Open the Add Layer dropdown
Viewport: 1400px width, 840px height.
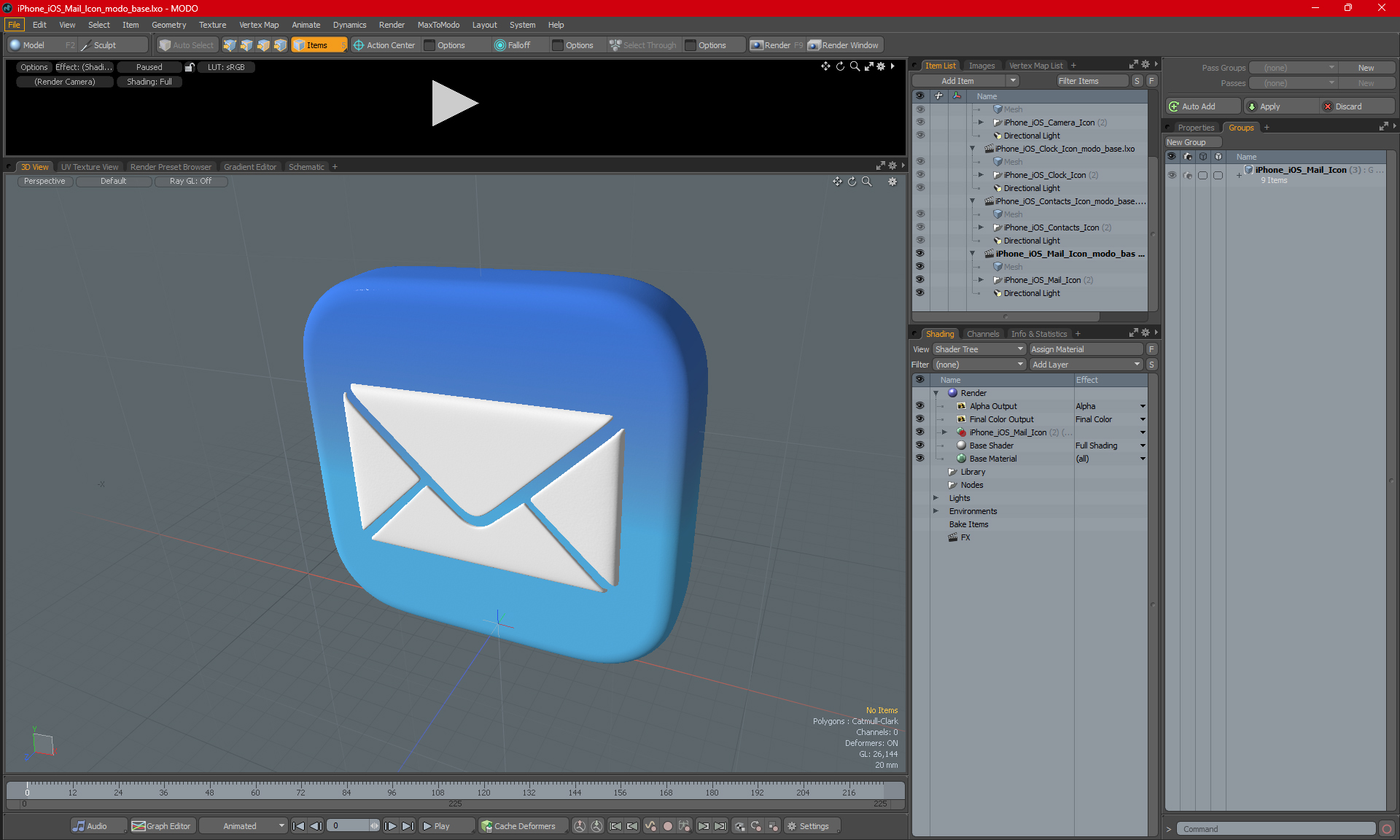(x=1086, y=365)
